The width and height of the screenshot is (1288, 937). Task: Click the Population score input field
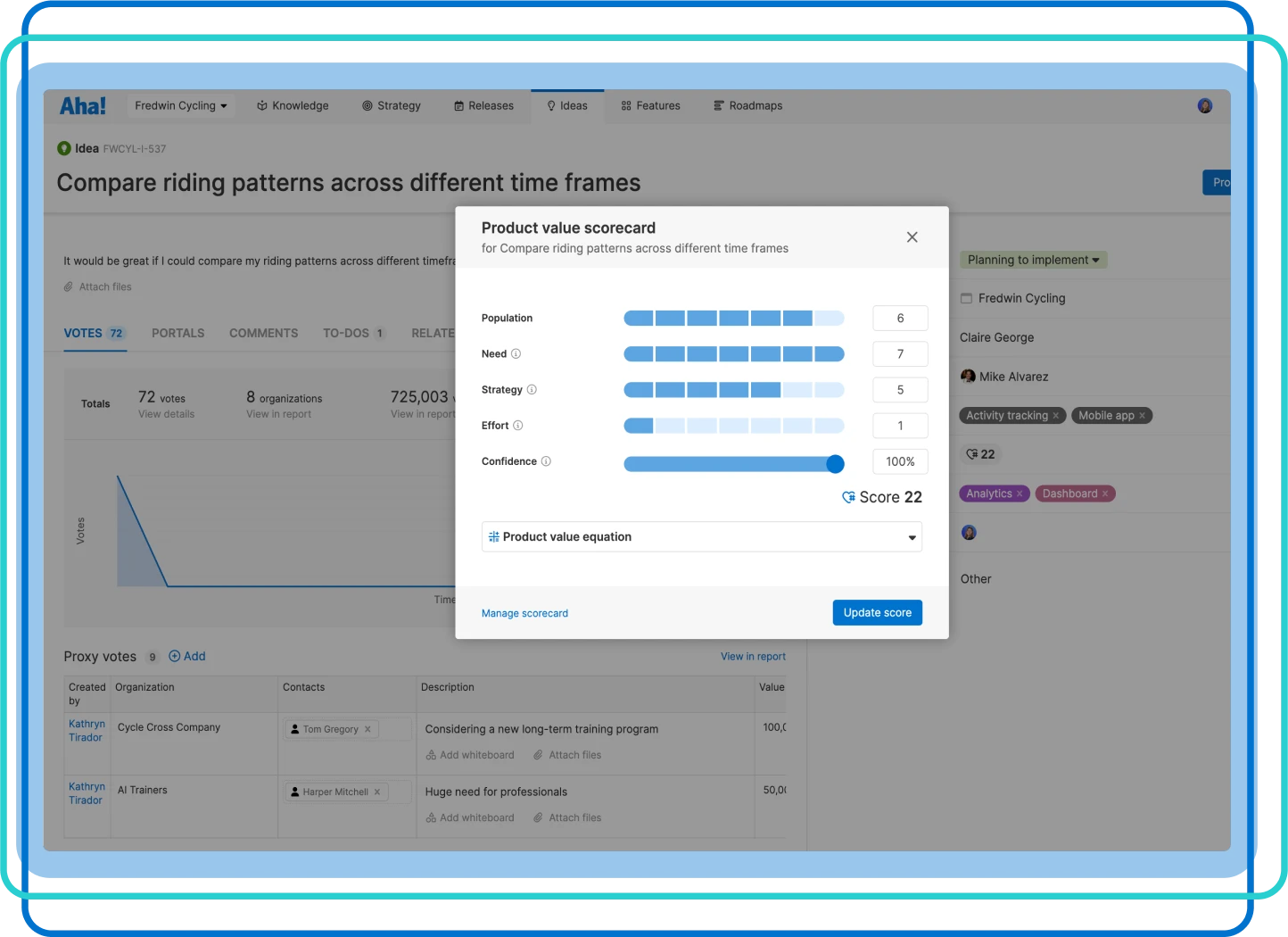(x=899, y=319)
